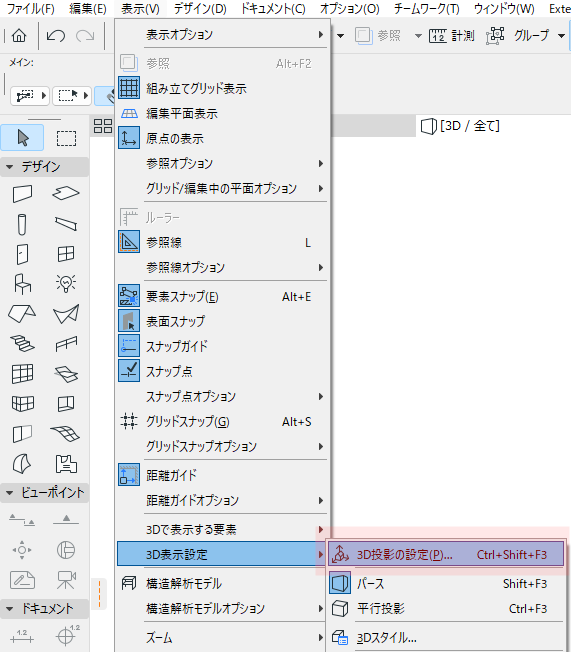Collapse the ドキュメント toolbox section
The width and height of the screenshot is (571, 652).
click(x=10, y=609)
